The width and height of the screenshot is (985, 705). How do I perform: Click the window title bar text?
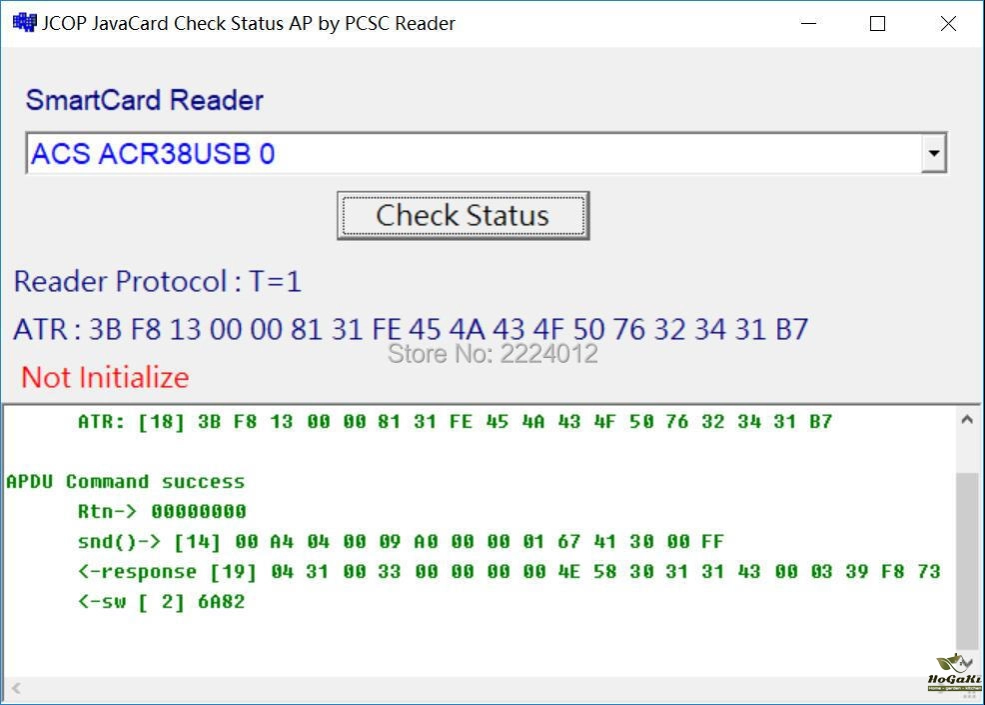(248, 24)
